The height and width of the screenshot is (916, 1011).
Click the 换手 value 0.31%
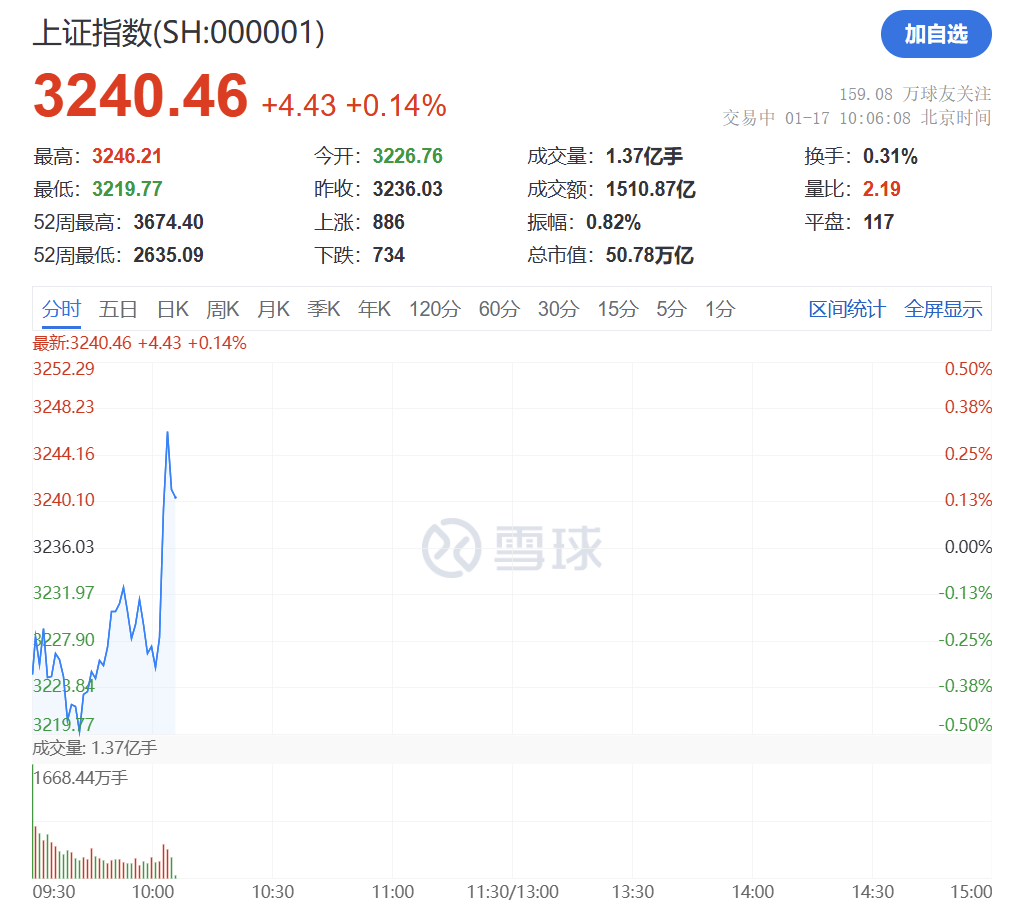[890, 156]
